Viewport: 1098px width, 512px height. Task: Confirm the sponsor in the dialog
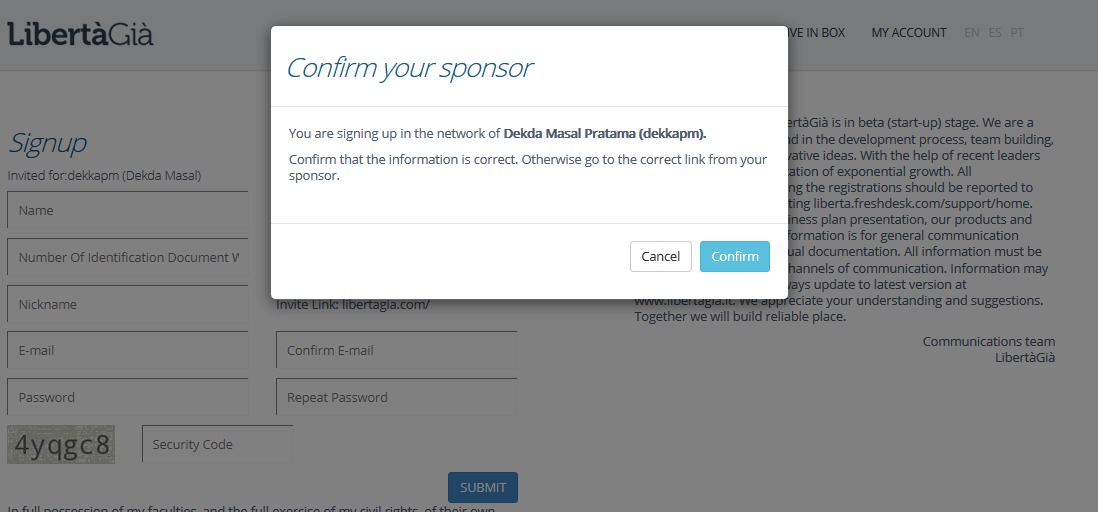[x=735, y=256]
